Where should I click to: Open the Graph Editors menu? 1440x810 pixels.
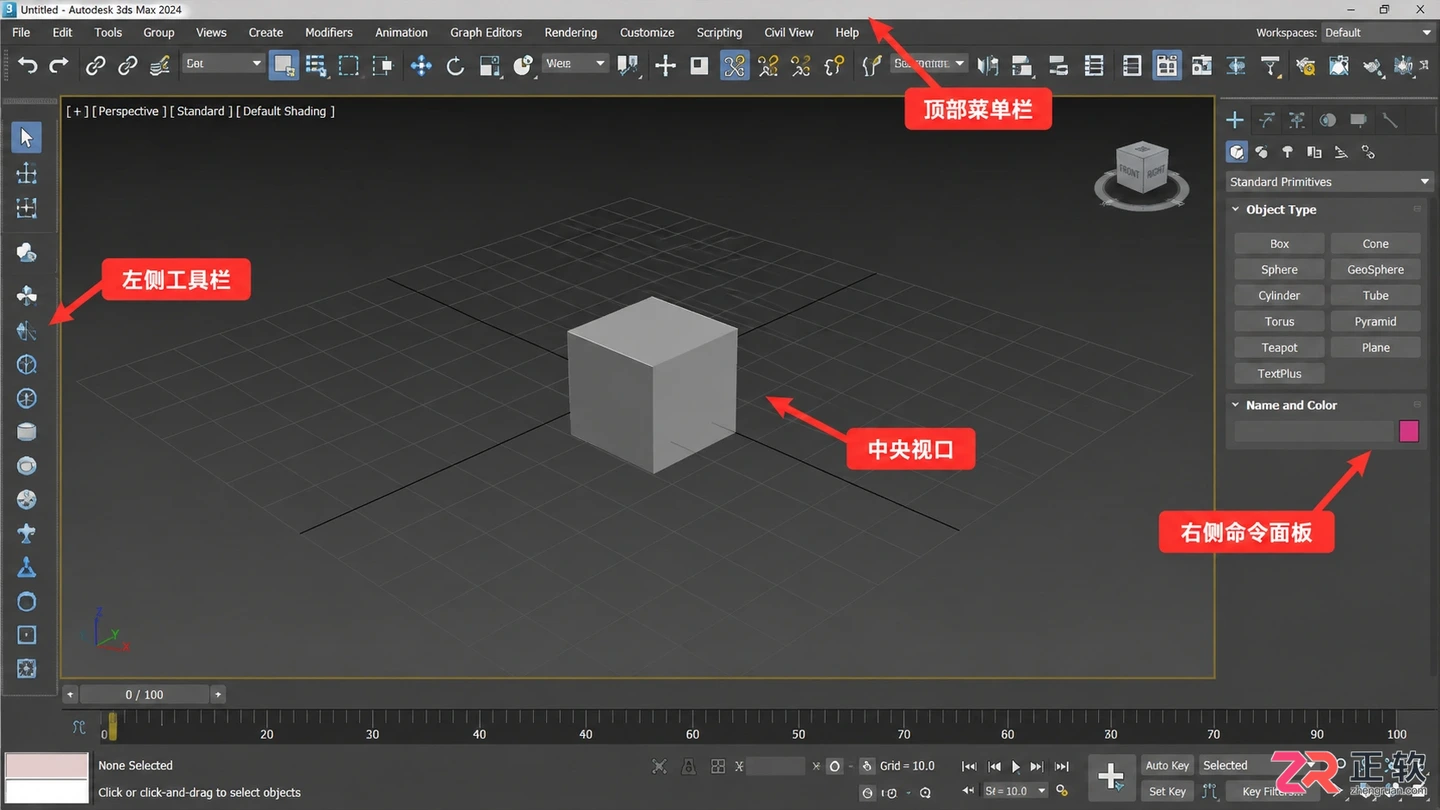[486, 32]
